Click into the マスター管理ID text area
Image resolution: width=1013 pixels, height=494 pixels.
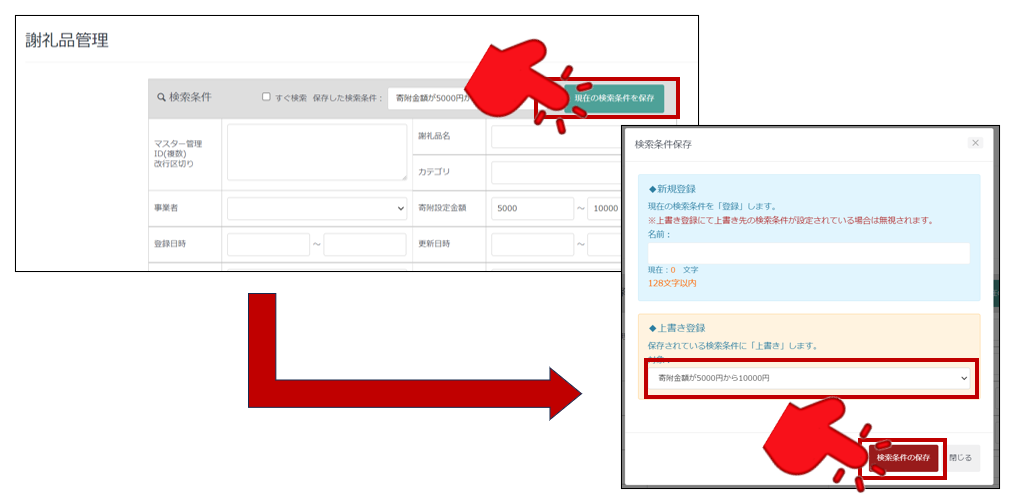coord(317,152)
